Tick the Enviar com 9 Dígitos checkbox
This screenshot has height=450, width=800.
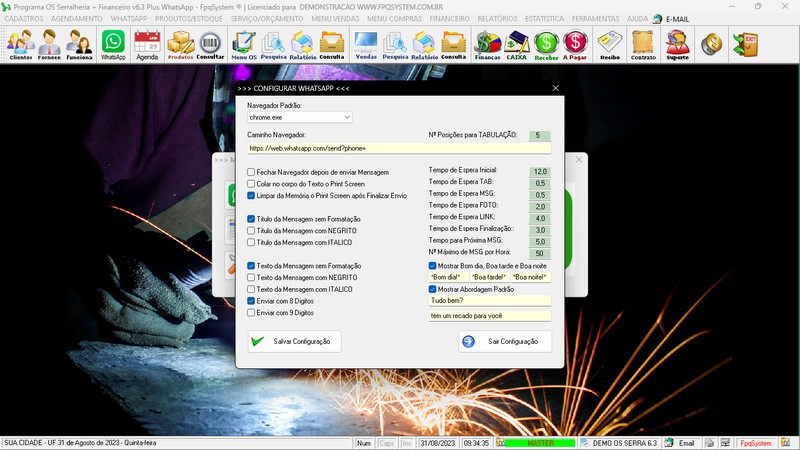(252, 312)
